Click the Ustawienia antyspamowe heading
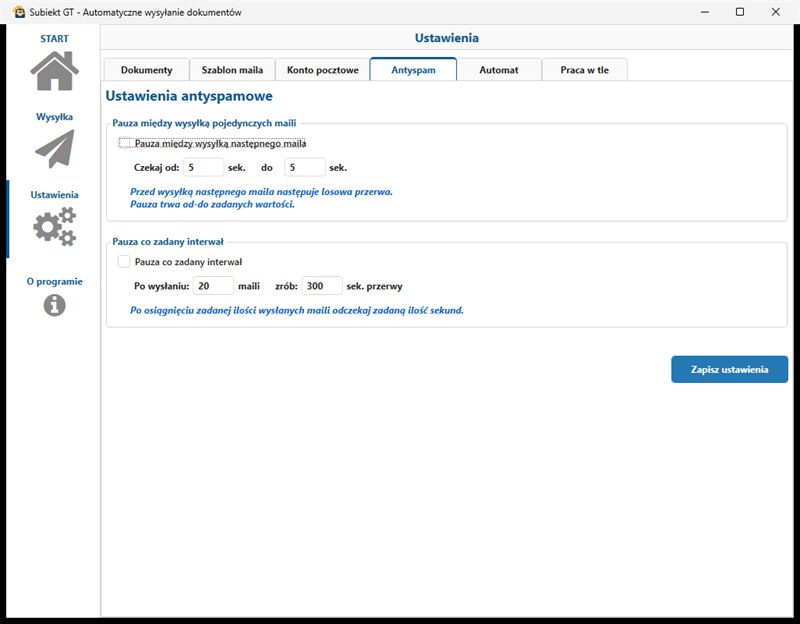The image size is (800, 624). click(x=189, y=96)
